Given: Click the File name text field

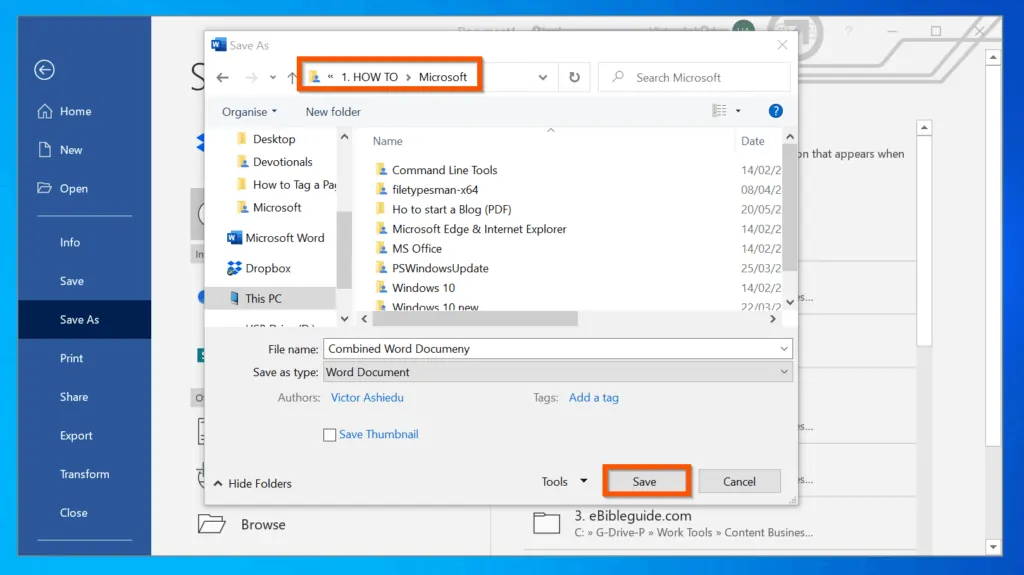Looking at the screenshot, I should [x=550, y=349].
